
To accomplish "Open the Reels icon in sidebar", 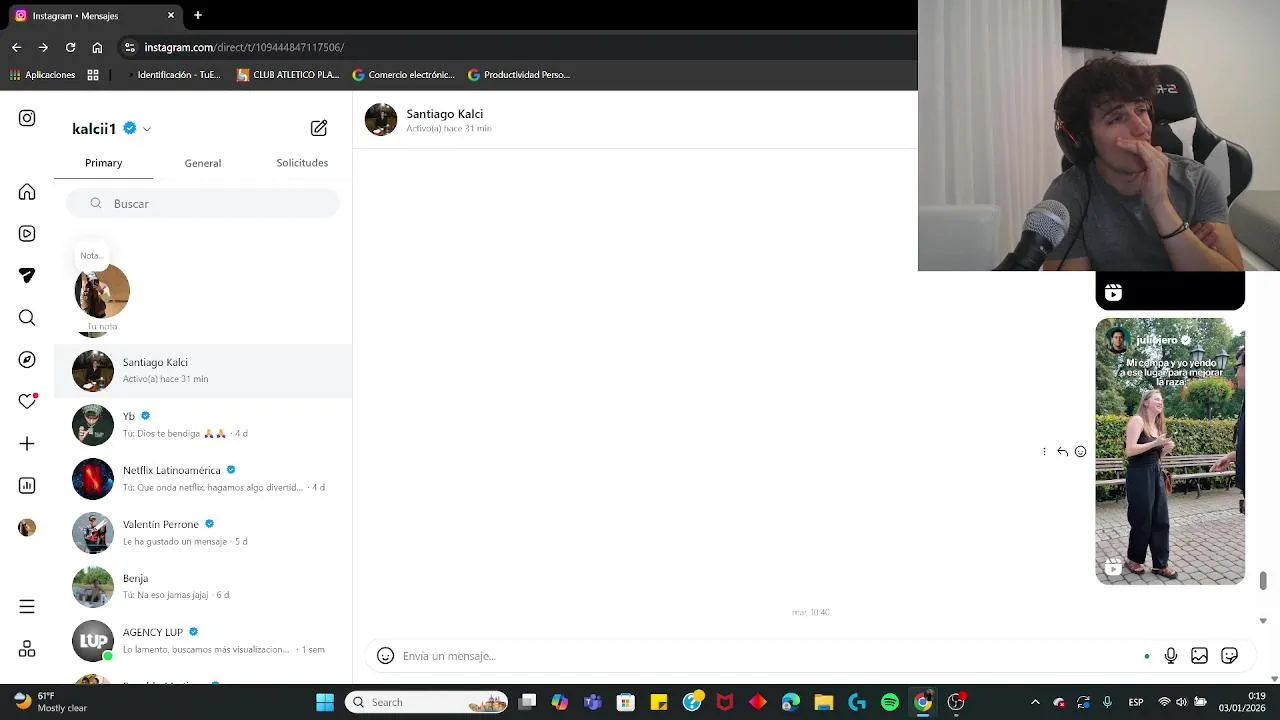I will tap(27, 234).
